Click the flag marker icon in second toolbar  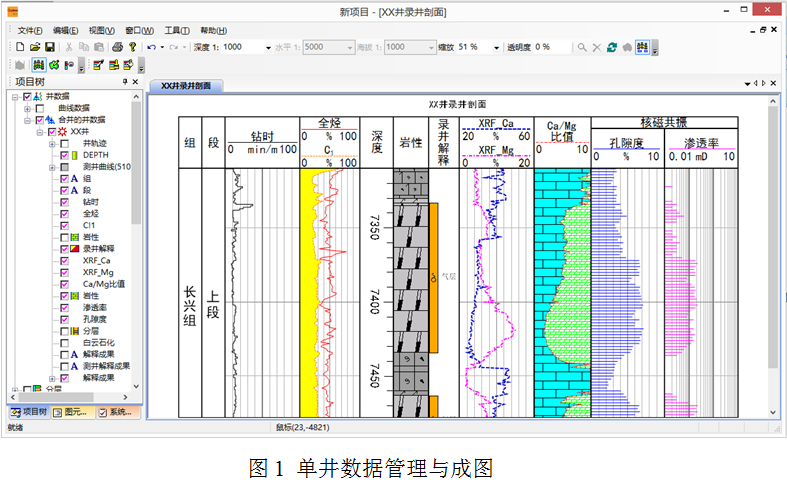(x=69, y=65)
